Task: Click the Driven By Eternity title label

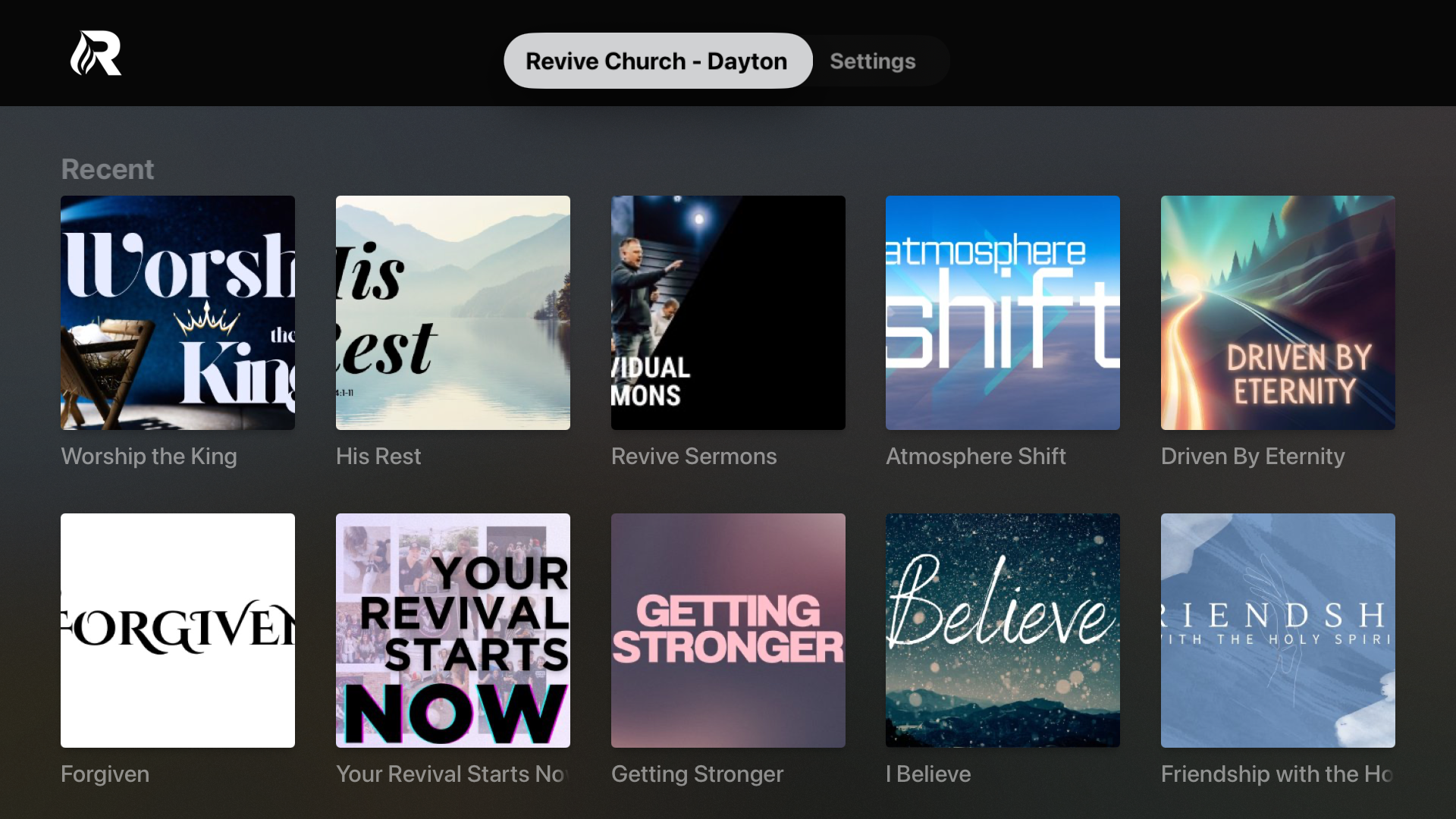Action: pyautogui.click(x=1253, y=457)
